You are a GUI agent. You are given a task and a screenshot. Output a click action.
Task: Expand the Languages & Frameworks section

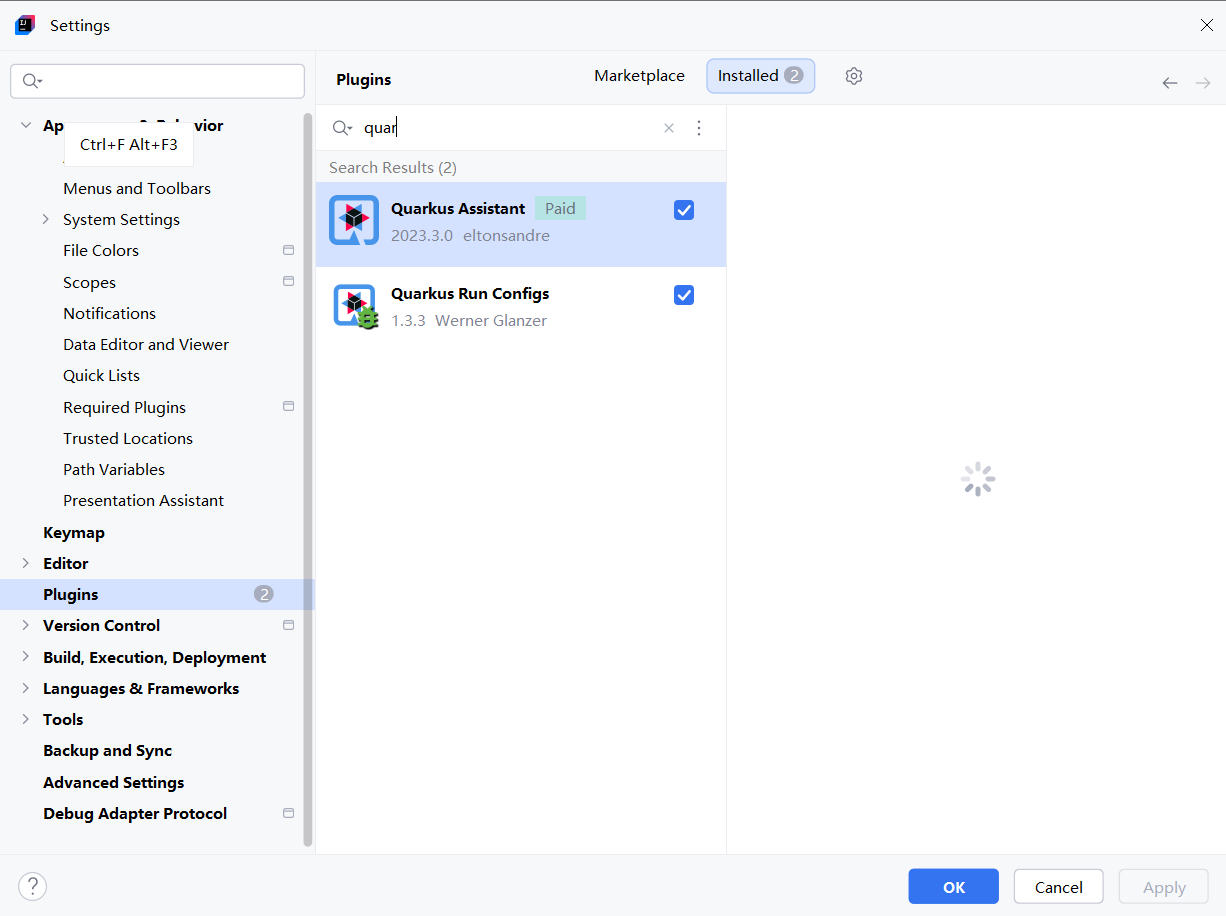click(x=26, y=688)
